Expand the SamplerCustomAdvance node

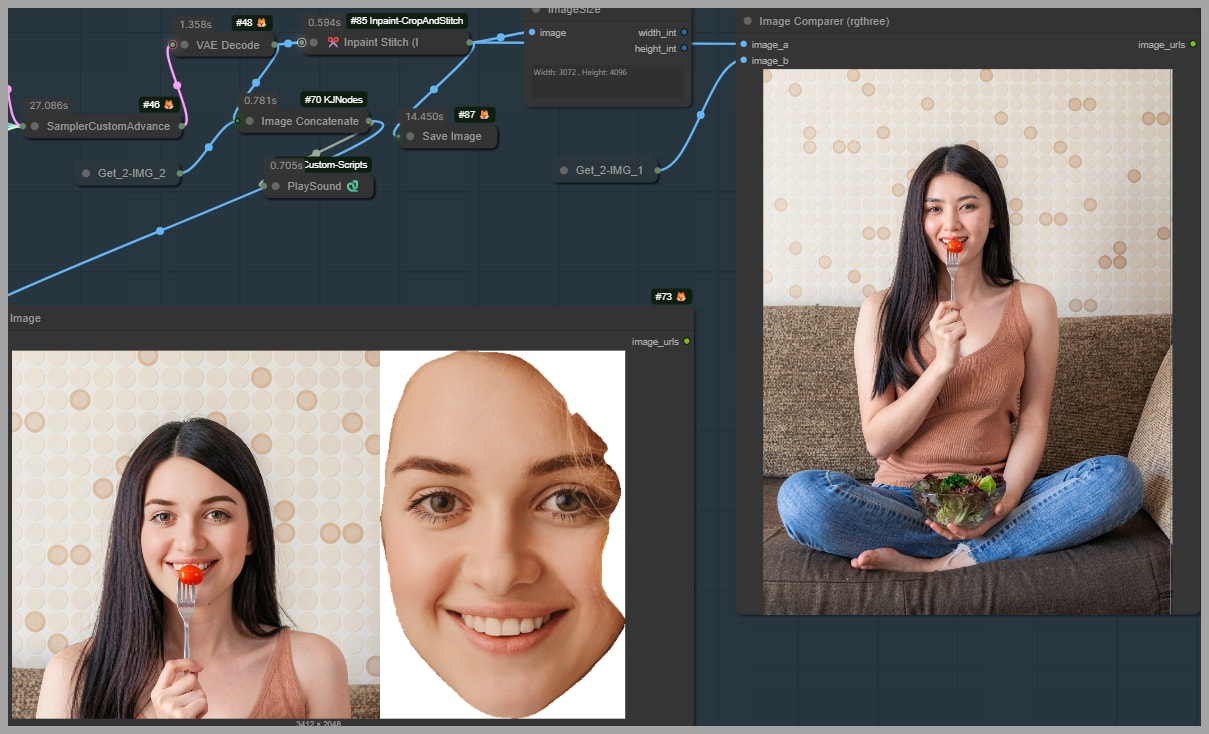[x=35, y=127]
